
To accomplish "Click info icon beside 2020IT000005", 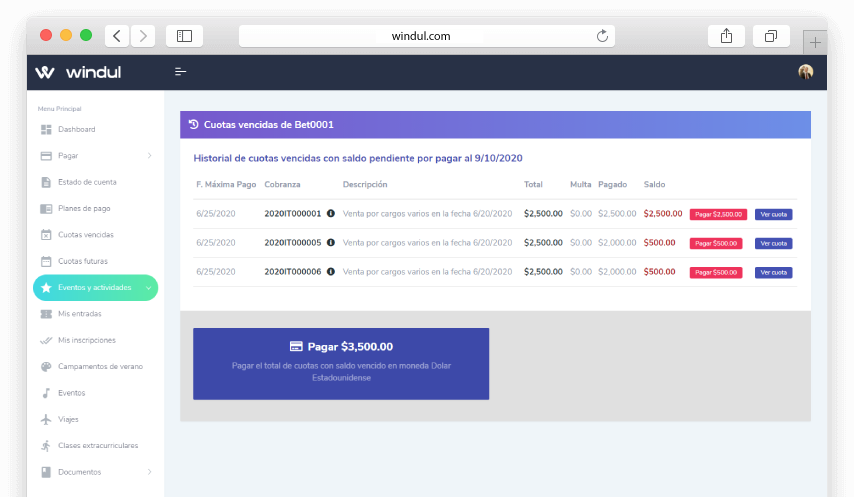I will [x=331, y=243].
